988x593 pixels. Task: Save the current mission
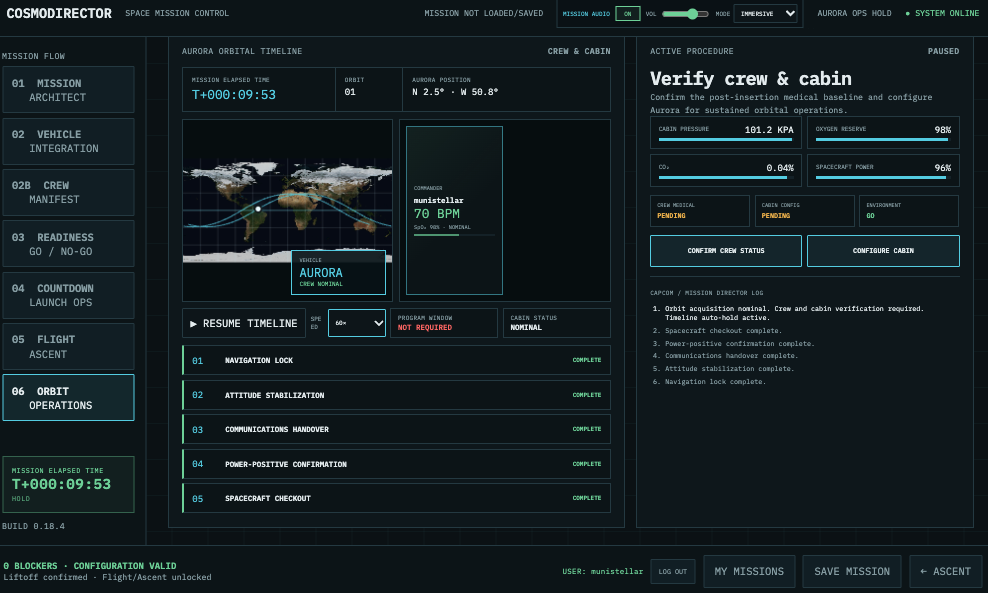[852, 572]
